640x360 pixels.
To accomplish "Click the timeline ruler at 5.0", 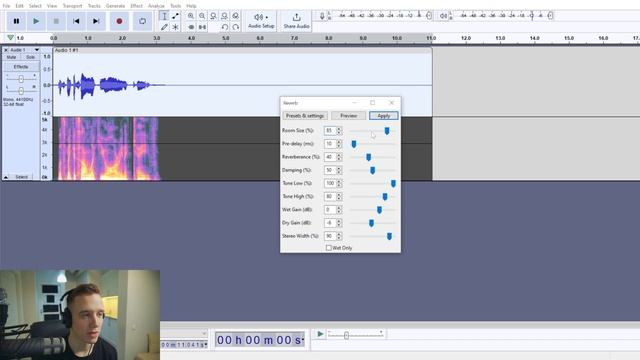I will (x=226, y=38).
